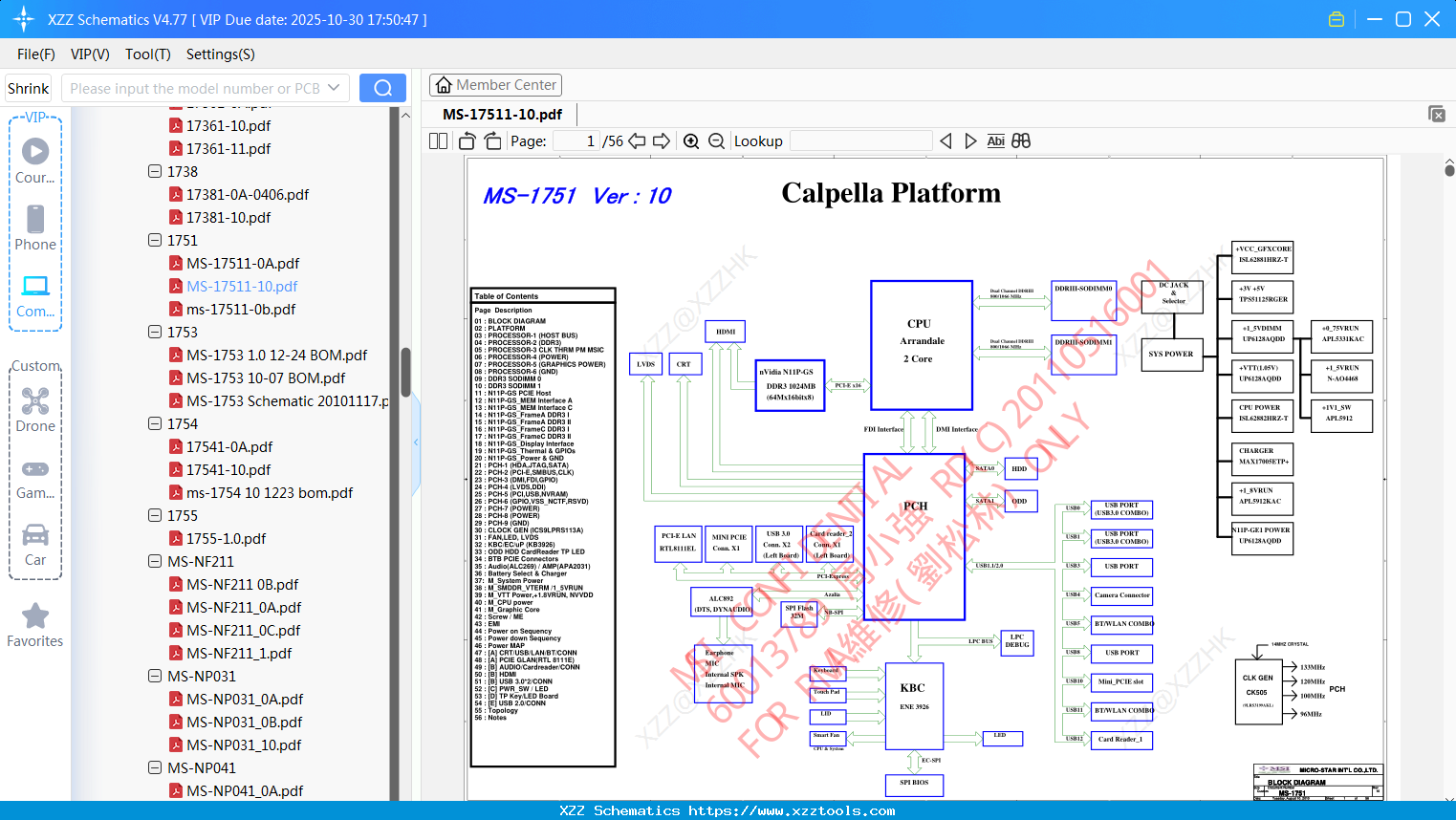Click the XZZ app logo
The image size is (1456, 820).
(24, 19)
